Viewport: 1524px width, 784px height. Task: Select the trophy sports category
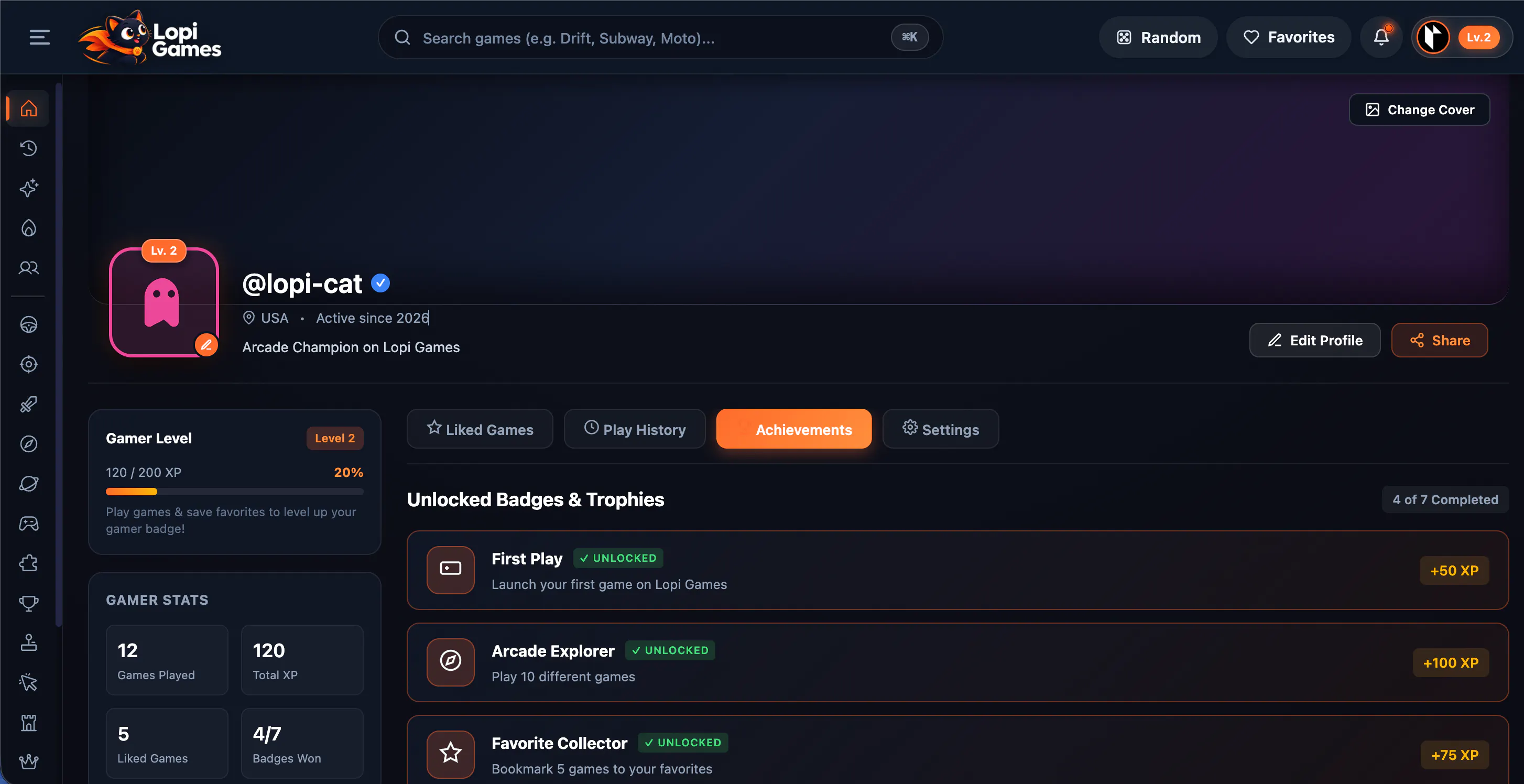click(28, 603)
